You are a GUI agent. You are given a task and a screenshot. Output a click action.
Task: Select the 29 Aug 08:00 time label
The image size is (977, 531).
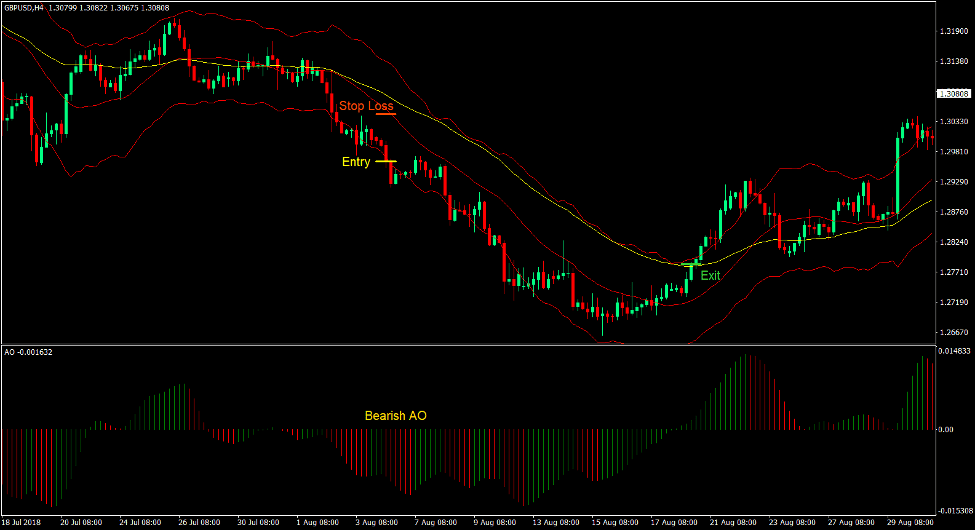click(x=908, y=523)
